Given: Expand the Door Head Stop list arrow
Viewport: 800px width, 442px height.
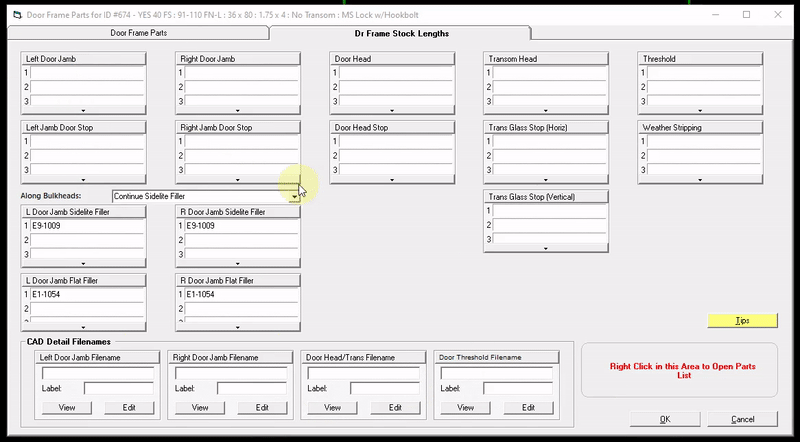Looking at the screenshot, I should [392, 180].
